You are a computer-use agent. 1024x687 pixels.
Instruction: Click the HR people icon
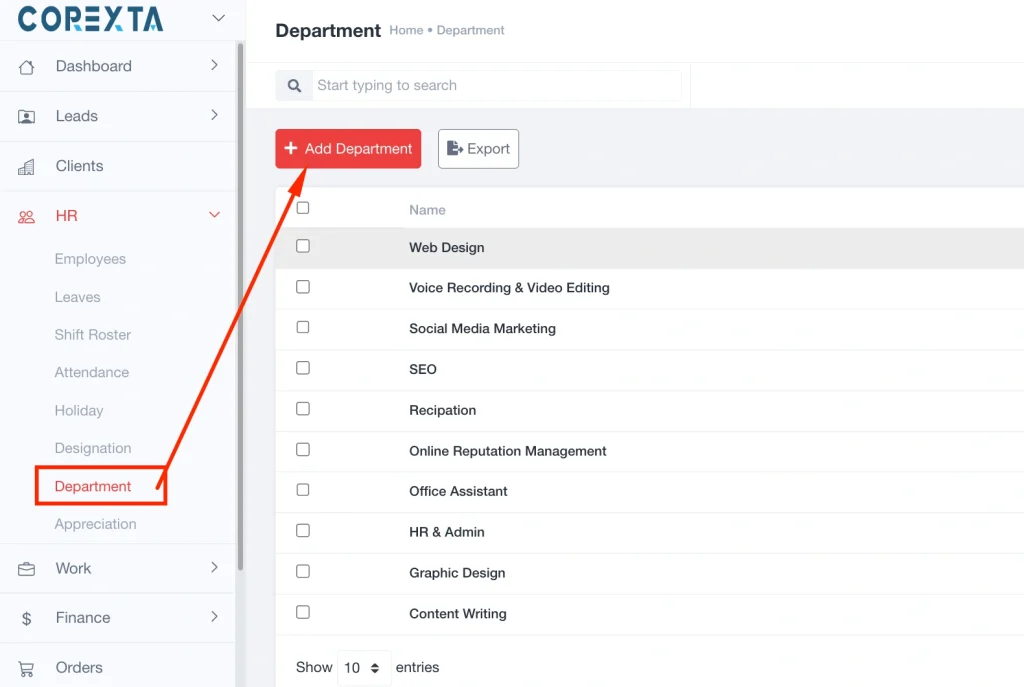tap(27, 217)
